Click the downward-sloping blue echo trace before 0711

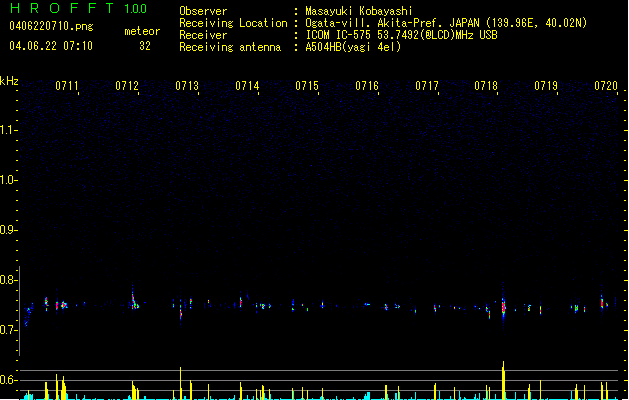28,315
